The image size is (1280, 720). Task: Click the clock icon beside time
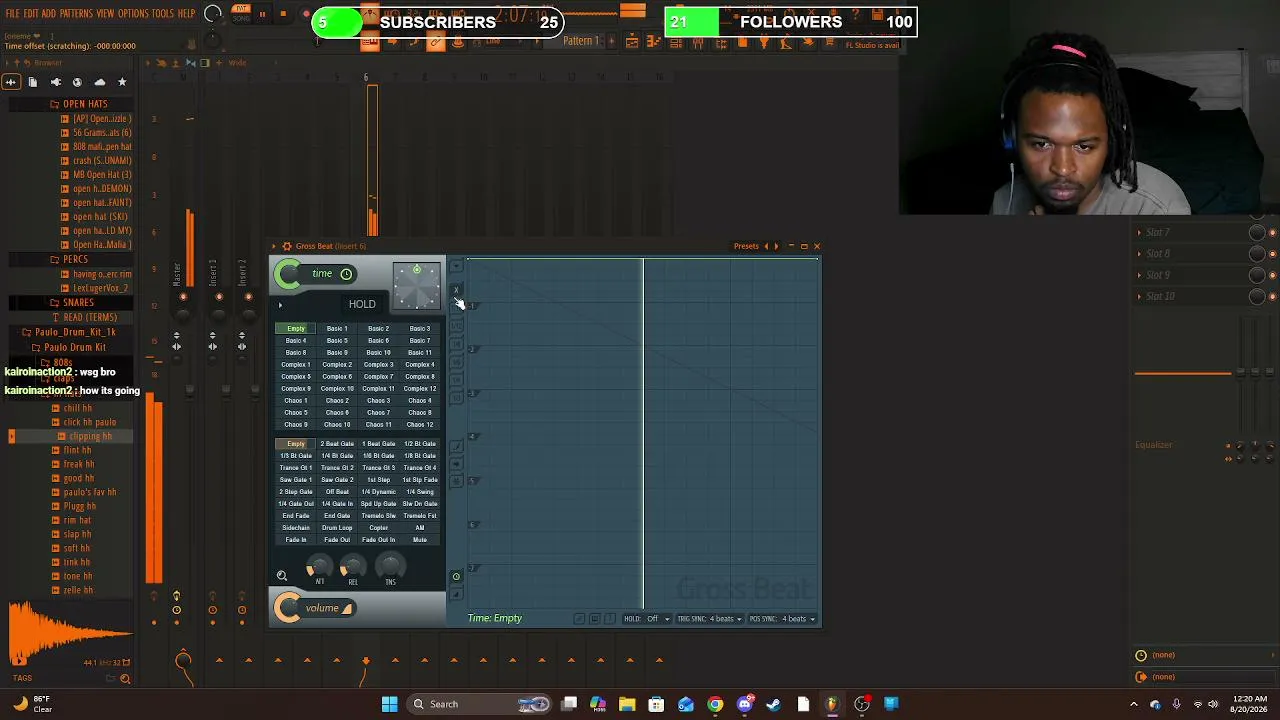pyautogui.click(x=346, y=274)
